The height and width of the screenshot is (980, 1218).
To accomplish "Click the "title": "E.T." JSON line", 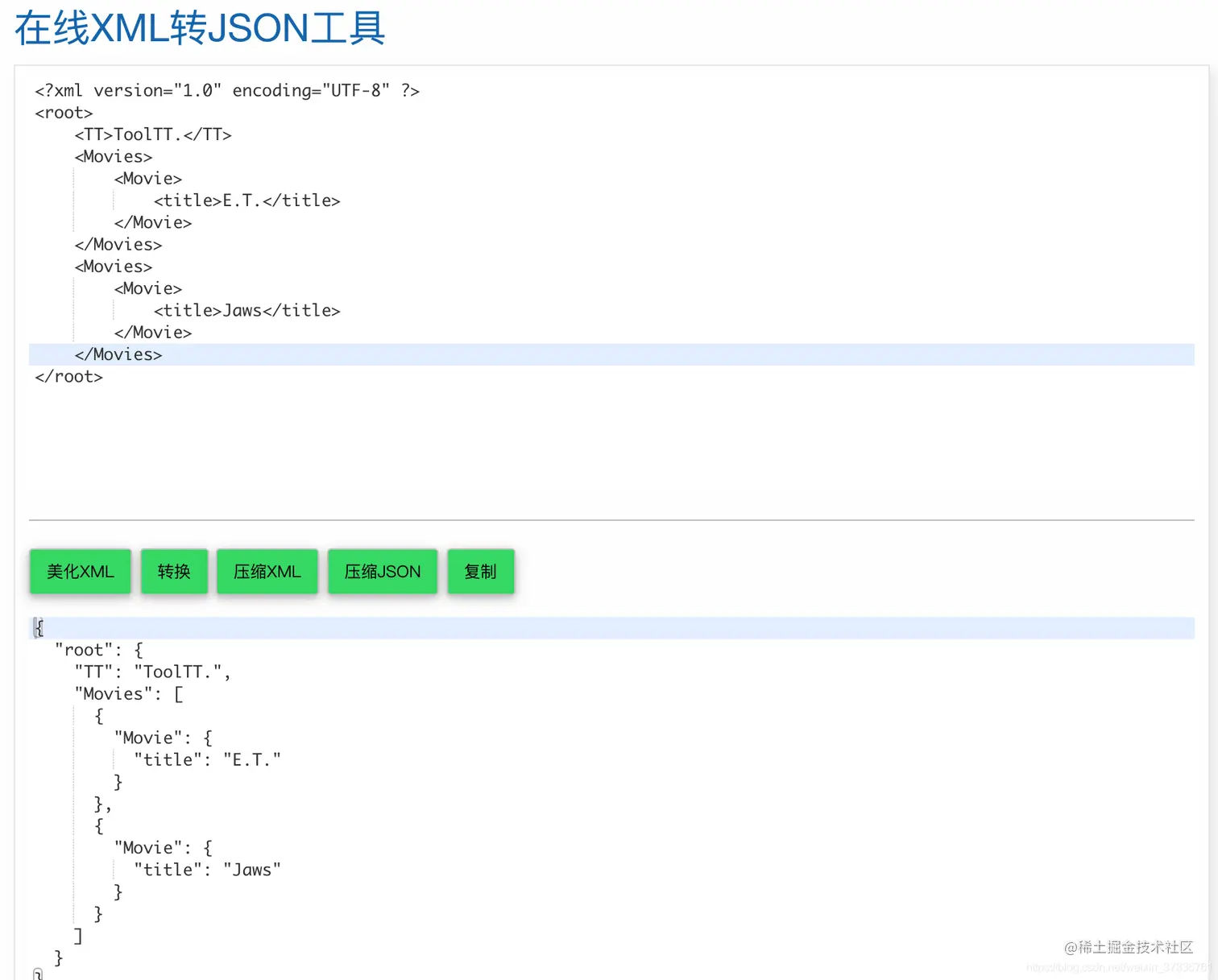I will [x=208, y=760].
